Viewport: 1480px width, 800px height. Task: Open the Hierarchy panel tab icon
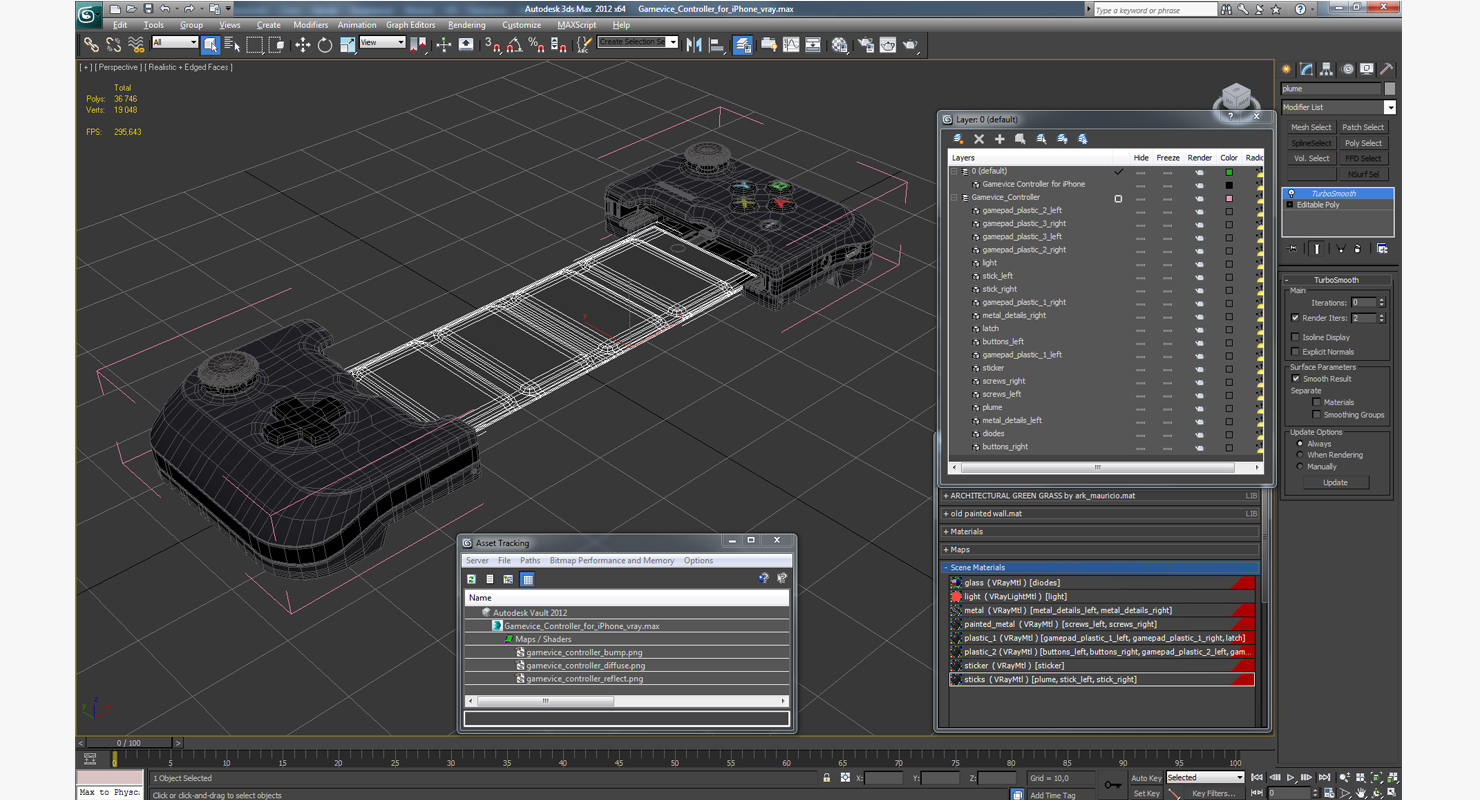(x=1326, y=69)
